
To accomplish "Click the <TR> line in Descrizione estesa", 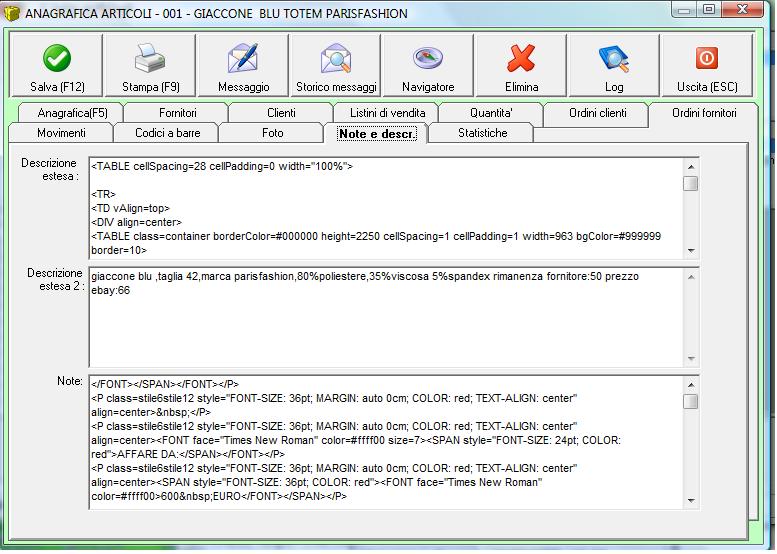I will [x=104, y=194].
